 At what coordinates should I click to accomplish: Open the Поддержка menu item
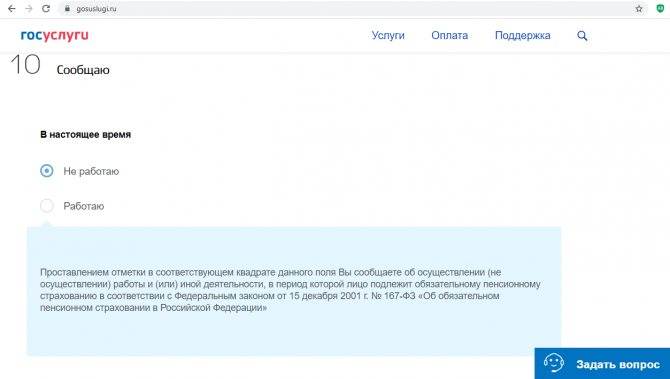pos(523,35)
